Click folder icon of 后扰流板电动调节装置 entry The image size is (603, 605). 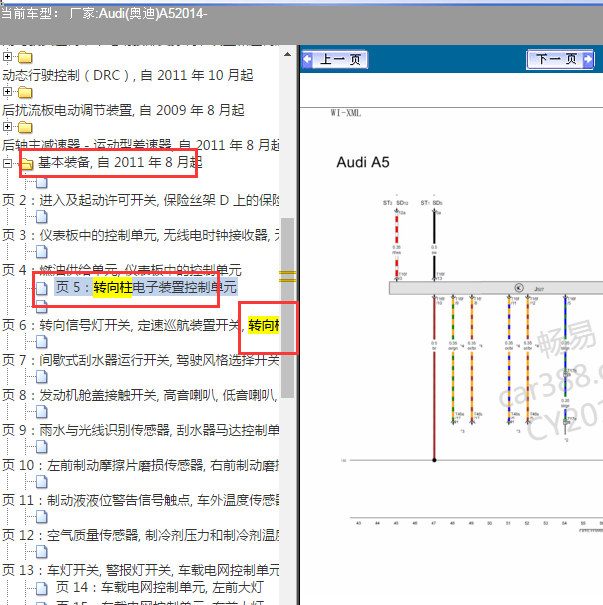25,92
